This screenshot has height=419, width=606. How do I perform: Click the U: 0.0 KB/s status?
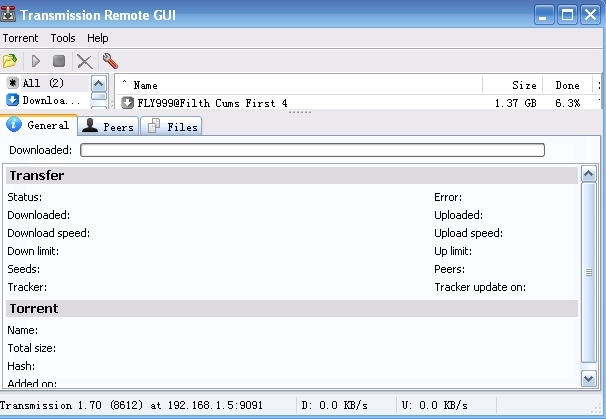[434, 405]
